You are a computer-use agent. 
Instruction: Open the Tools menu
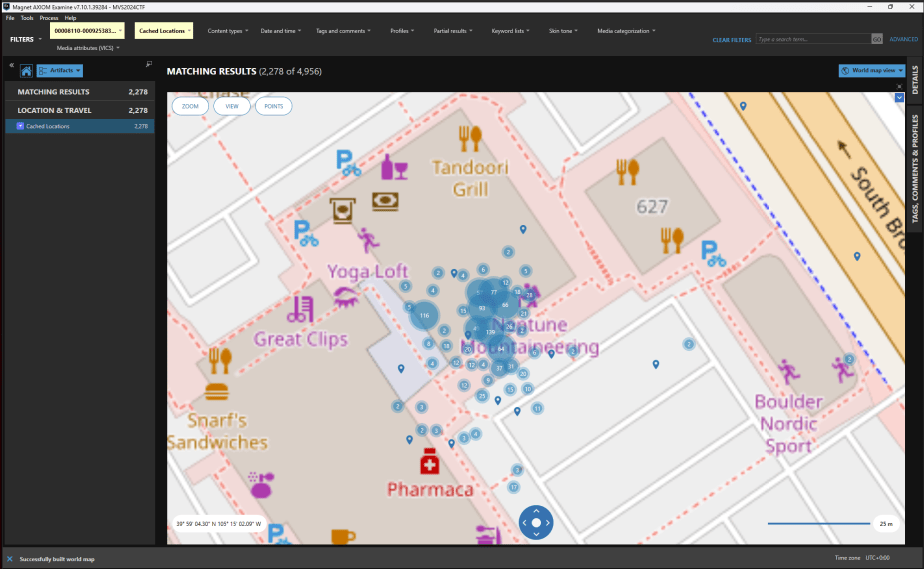27,18
